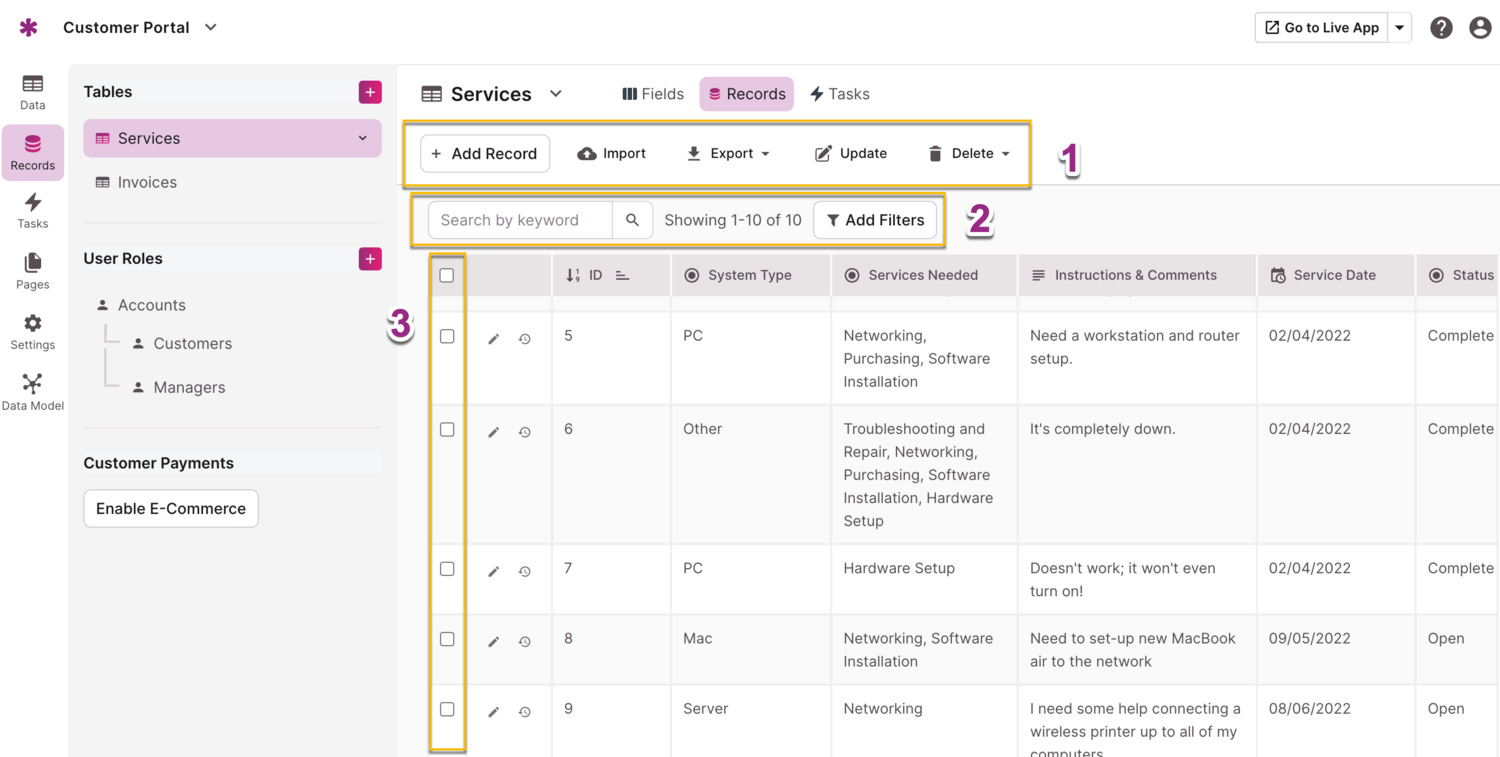Viewport: 1500px width, 757px height.
Task: Open the Data Model view
Action: coord(32,392)
